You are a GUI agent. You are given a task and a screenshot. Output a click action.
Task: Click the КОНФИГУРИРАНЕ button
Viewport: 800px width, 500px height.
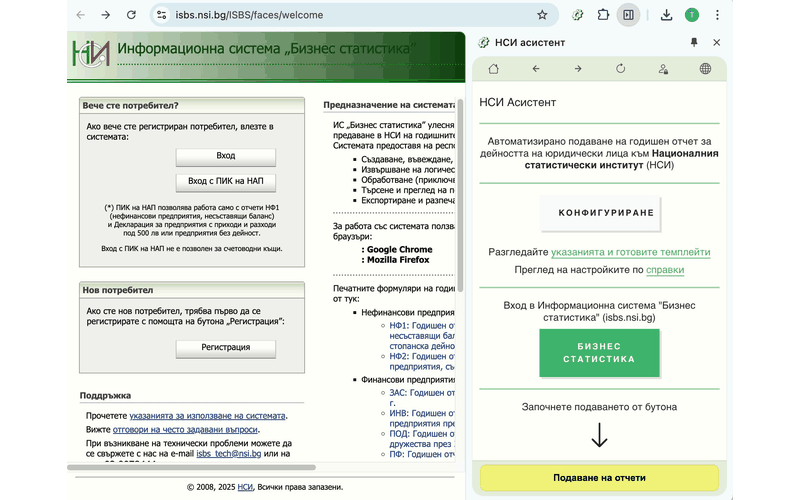(601, 213)
